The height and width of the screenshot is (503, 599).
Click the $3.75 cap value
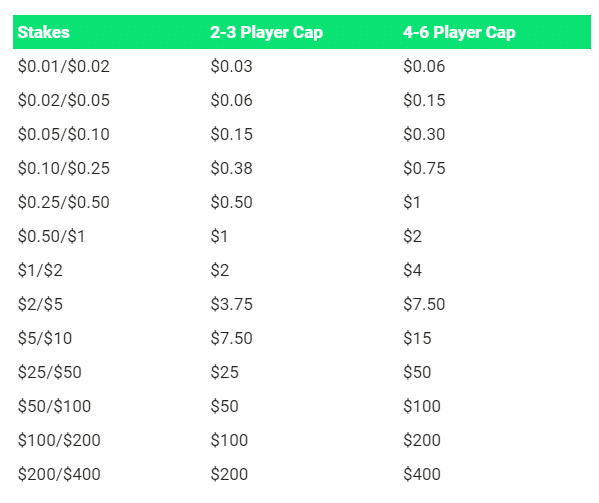click(x=232, y=304)
